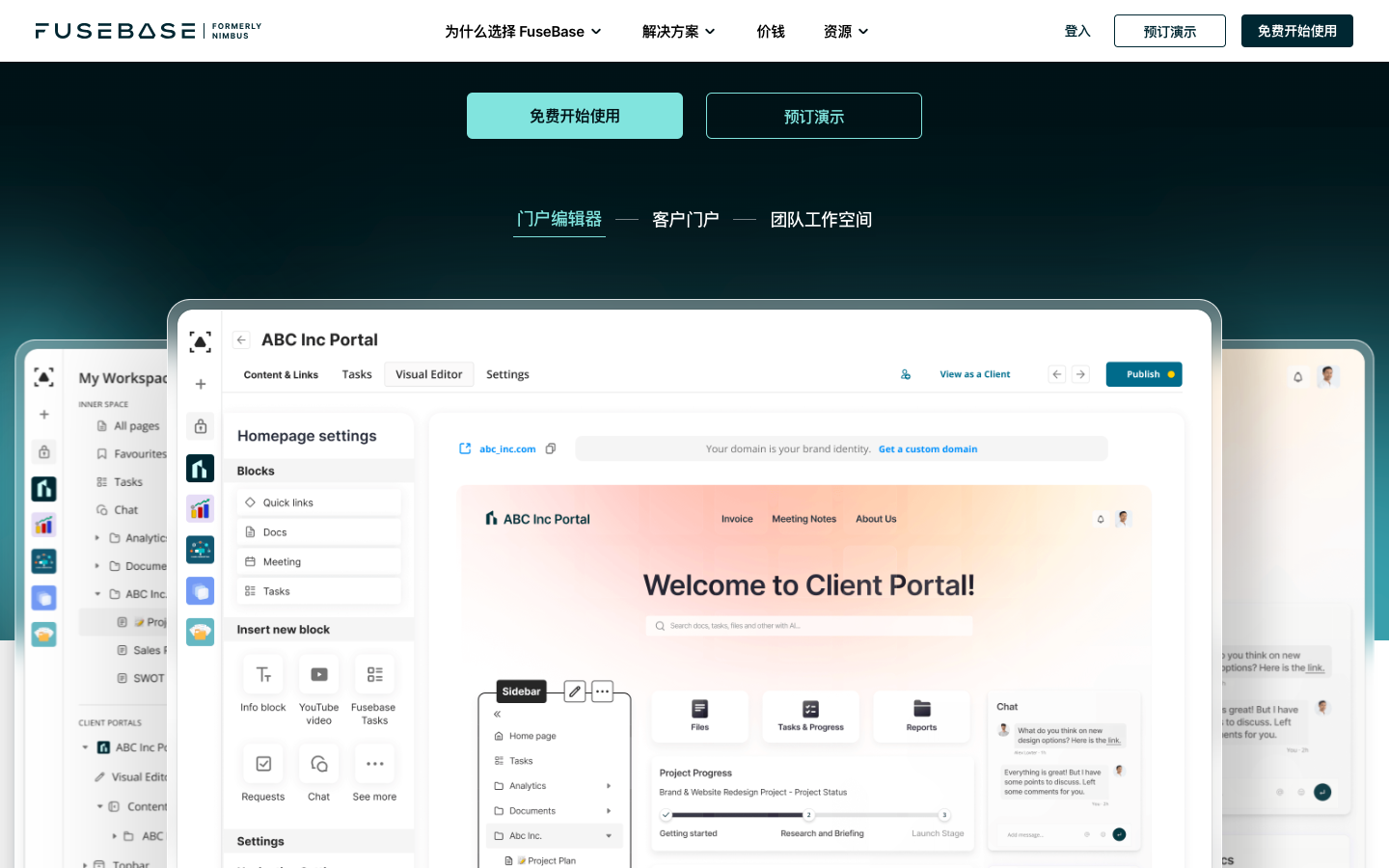1389x868 pixels.
Task: Switch to the 客户门户 tab
Action: pyautogui.click(x=686, y=220)
